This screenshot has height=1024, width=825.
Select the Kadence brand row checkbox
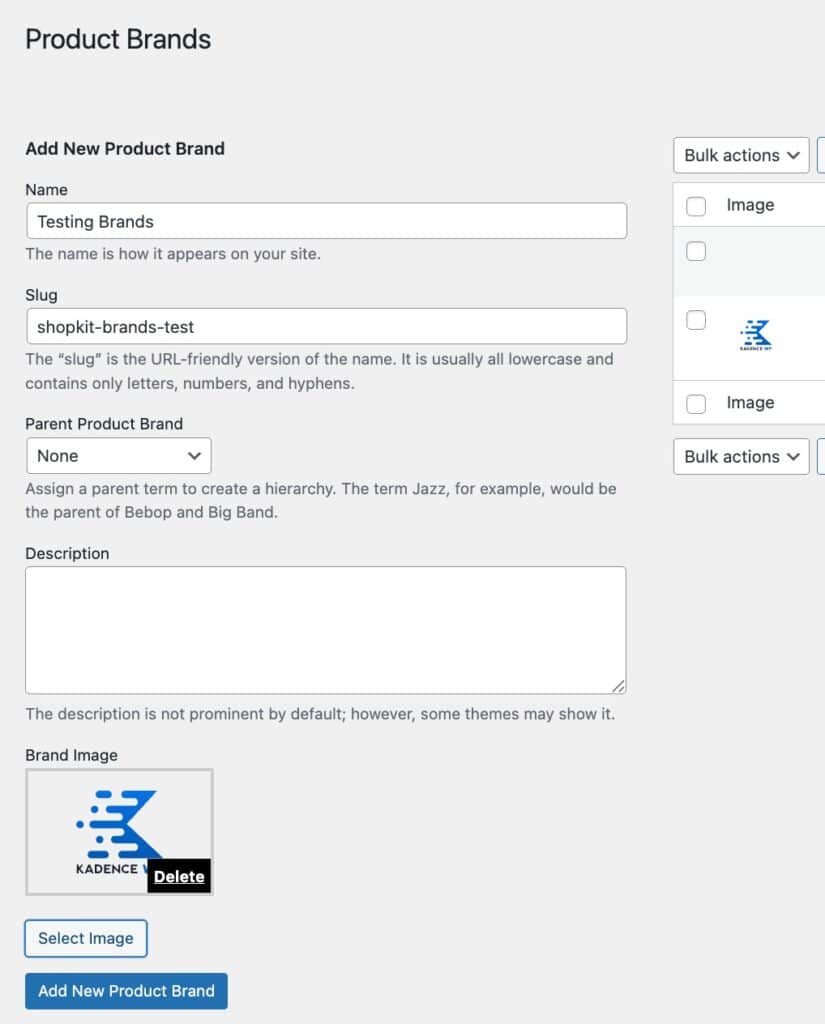696,320
